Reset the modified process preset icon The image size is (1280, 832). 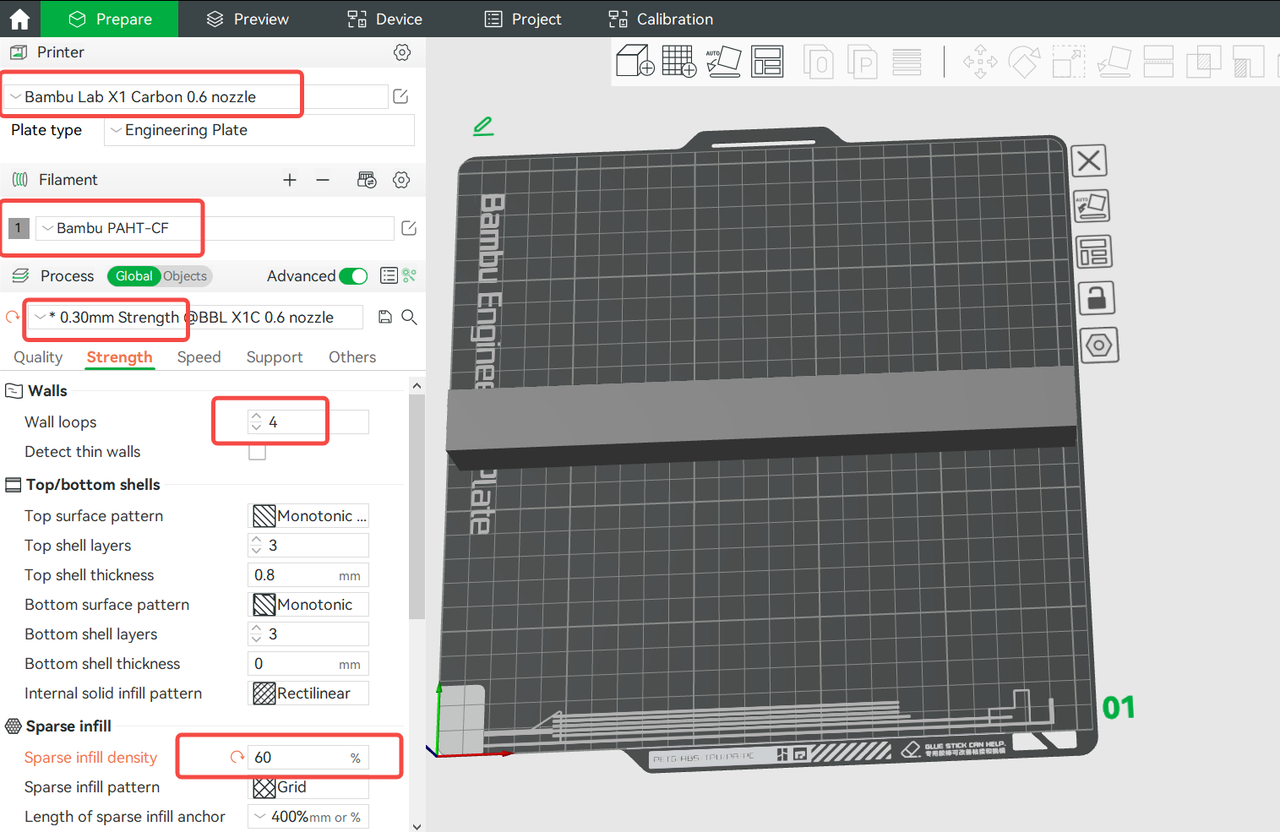13,317
